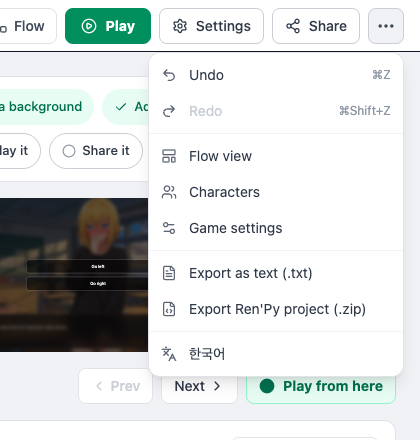Go to the Next scene
Viewport: 420px width, 440px height.
pos(199,386)
